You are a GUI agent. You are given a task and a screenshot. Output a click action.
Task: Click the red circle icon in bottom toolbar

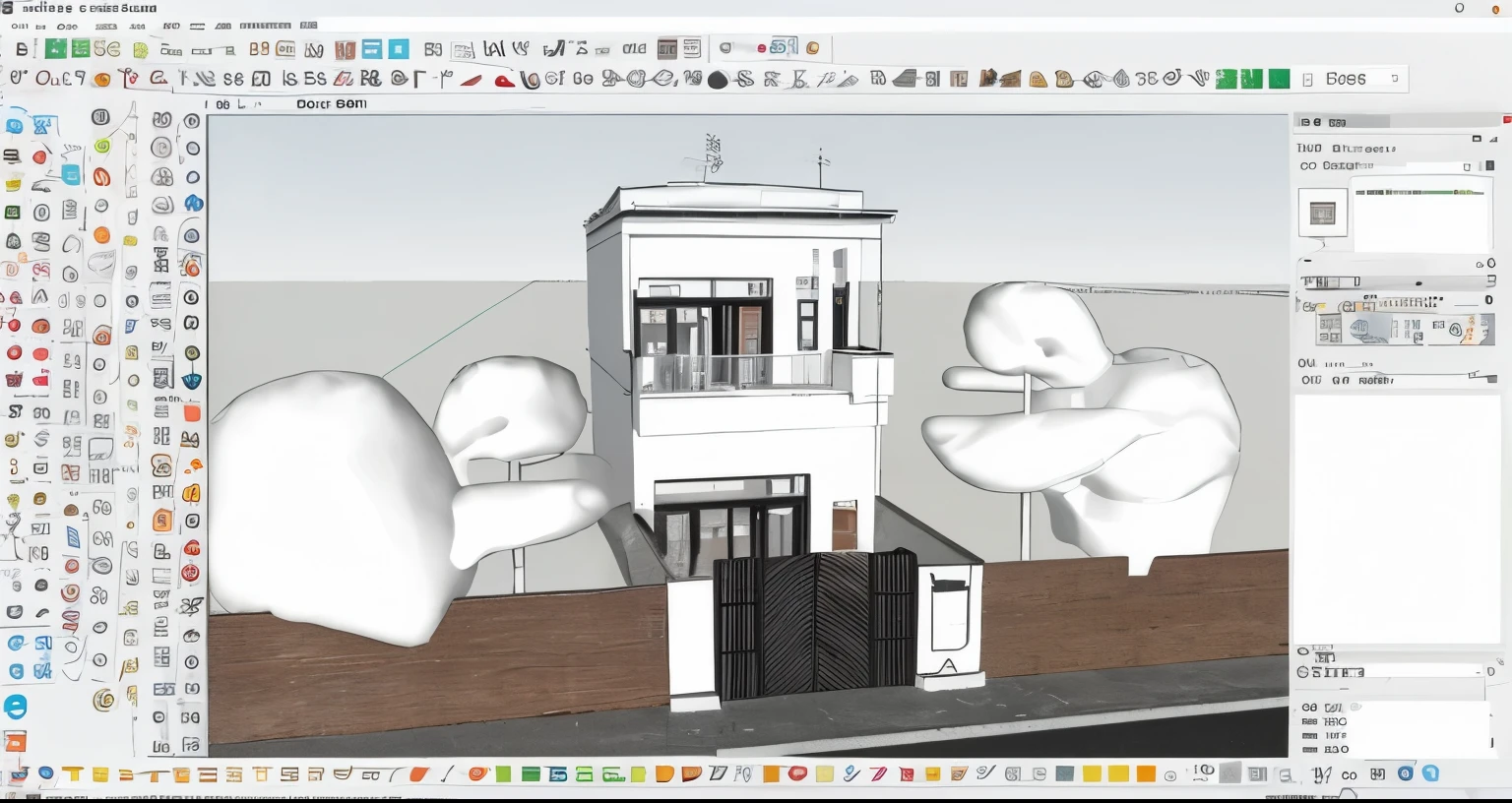click(797, 774)
